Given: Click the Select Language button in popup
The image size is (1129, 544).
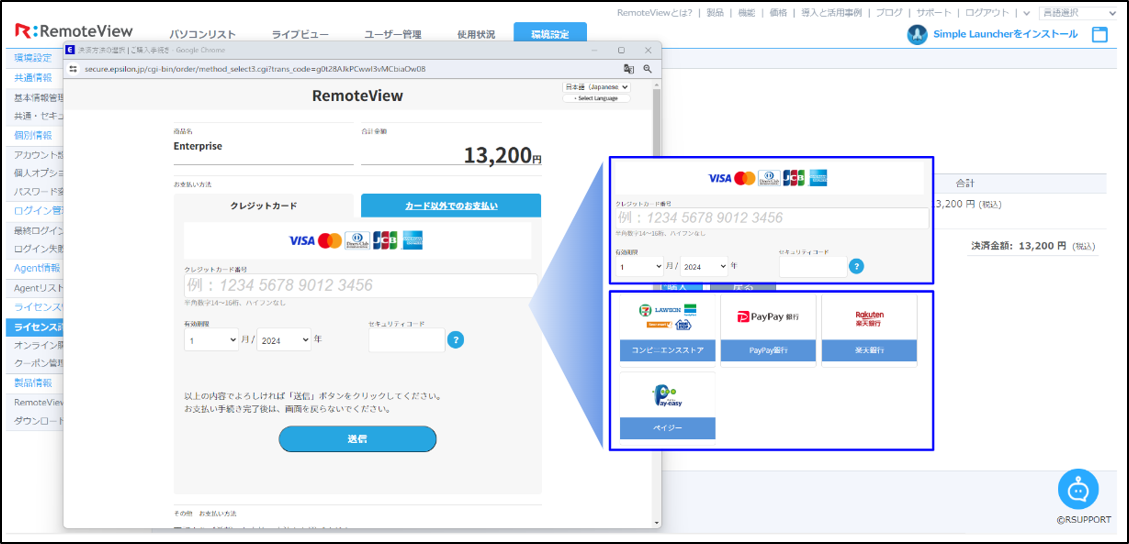Looking at the screenshot, I should 597,98.
